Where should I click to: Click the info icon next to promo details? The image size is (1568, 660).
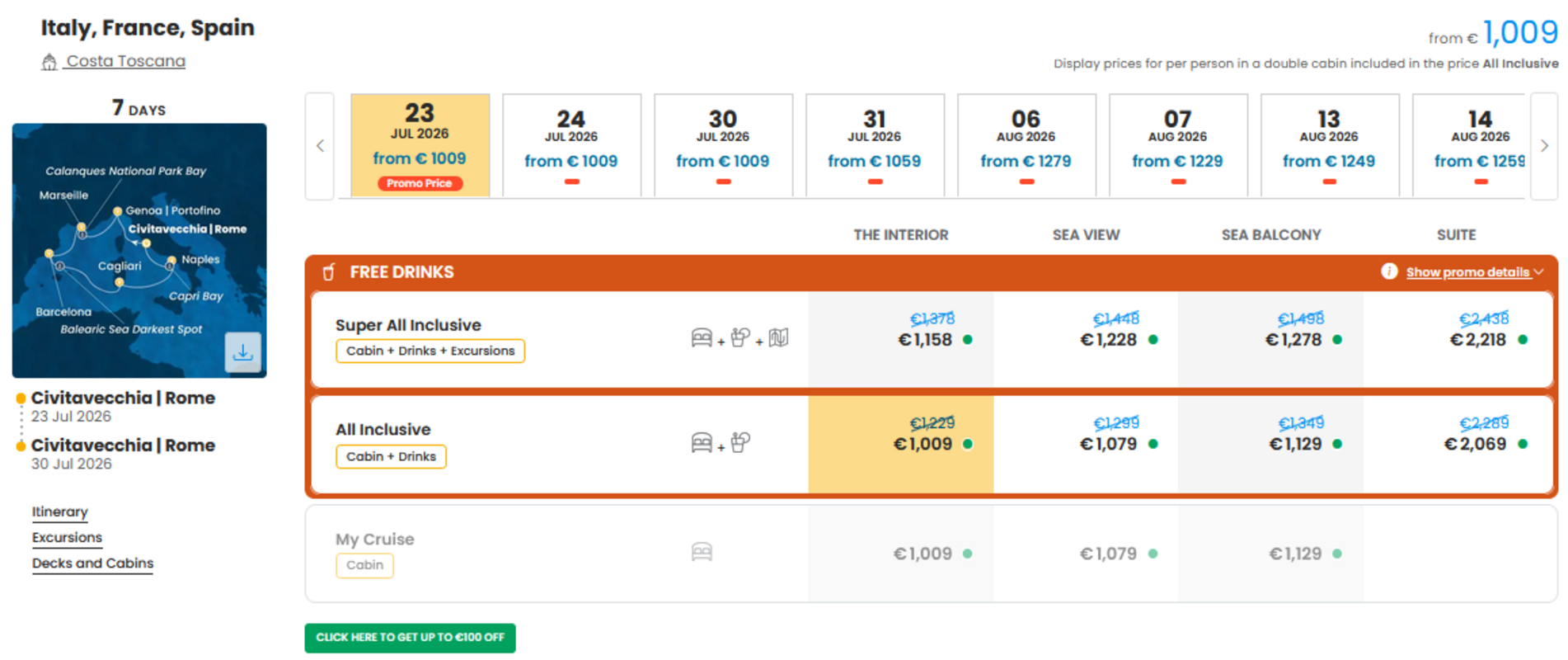[x=1389, y=271]
